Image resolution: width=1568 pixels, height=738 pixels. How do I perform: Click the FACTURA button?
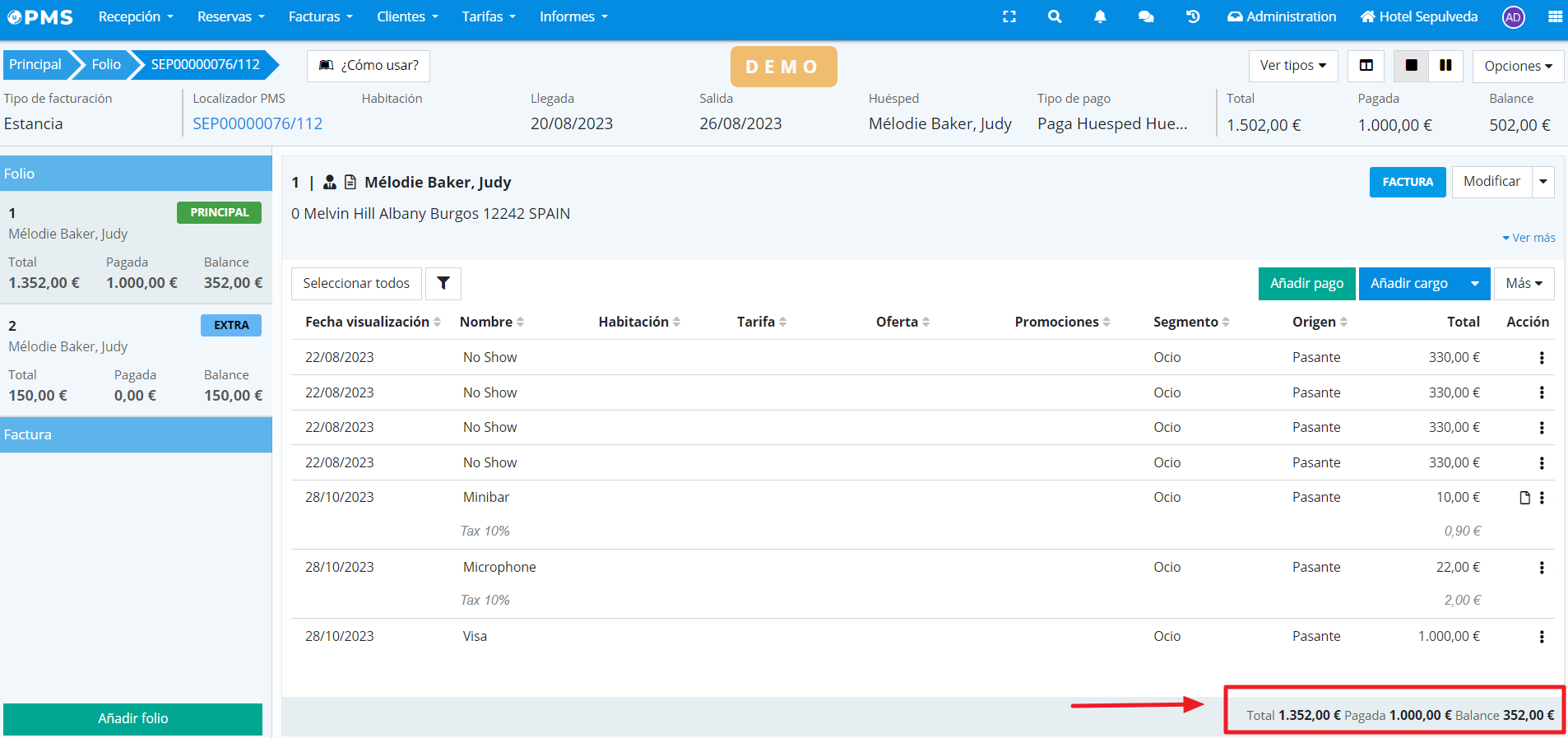[x=1407, y=182]
